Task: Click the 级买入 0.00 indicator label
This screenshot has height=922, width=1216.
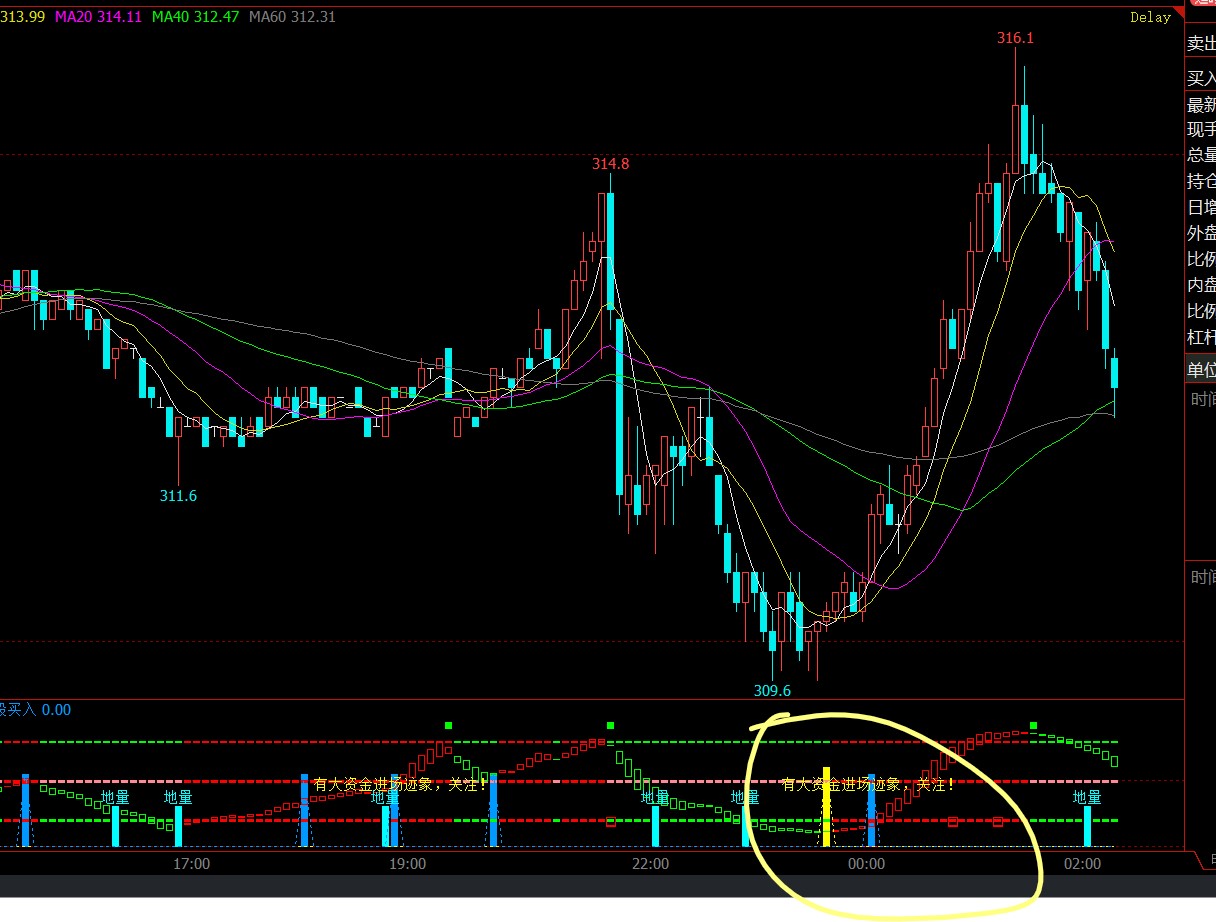Action: pyautogui.click(x=36, y=710)
